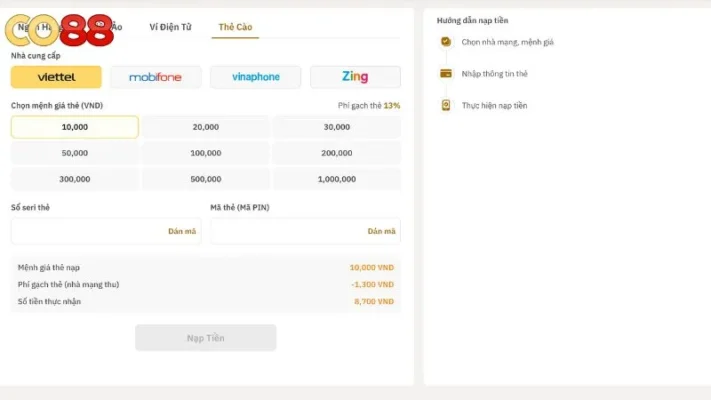Image resolution: width=711 pixels, height=400 pixels.
Task: Click Dán mã in the serial field
Action: tap(182, 231)
